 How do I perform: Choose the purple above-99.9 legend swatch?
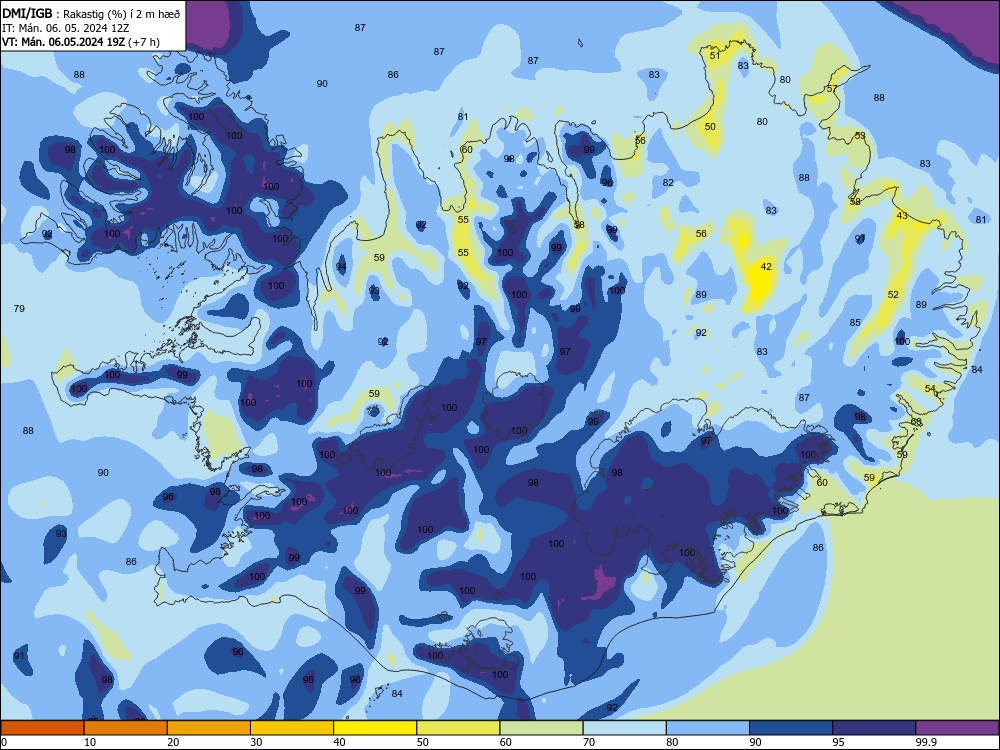pyautogui.click(x=957, y=728)
